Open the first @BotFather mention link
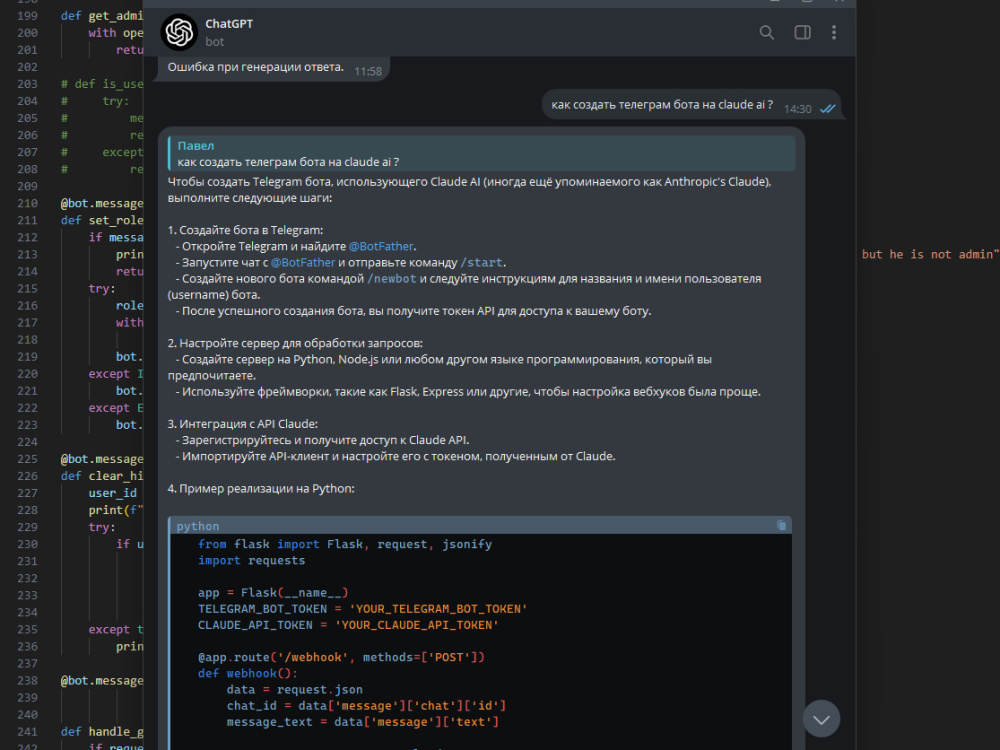 [381, 246]
